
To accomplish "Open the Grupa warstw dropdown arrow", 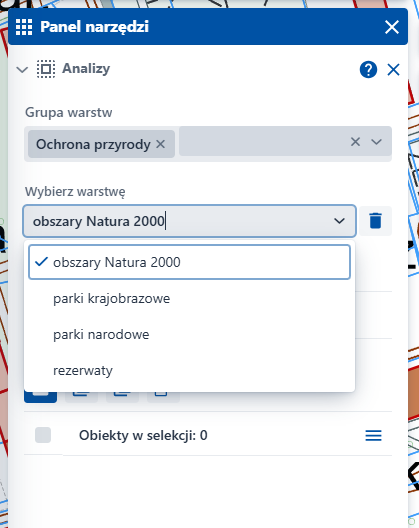I will (376, 142).
